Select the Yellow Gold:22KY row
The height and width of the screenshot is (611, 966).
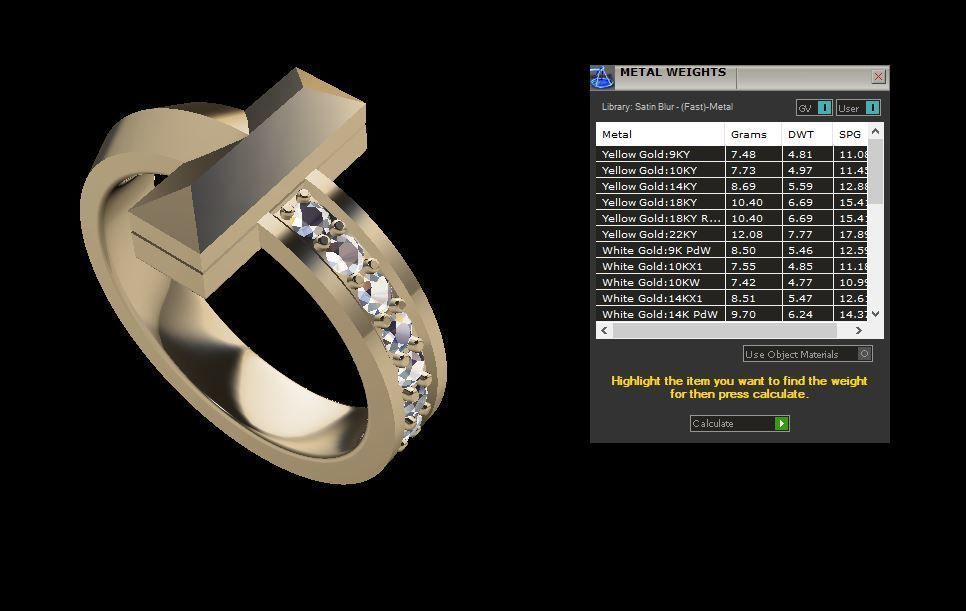pos(731,234)
